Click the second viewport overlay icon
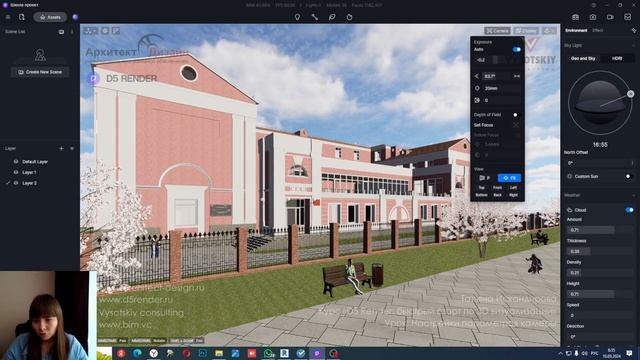 click(x=105, y=31)
